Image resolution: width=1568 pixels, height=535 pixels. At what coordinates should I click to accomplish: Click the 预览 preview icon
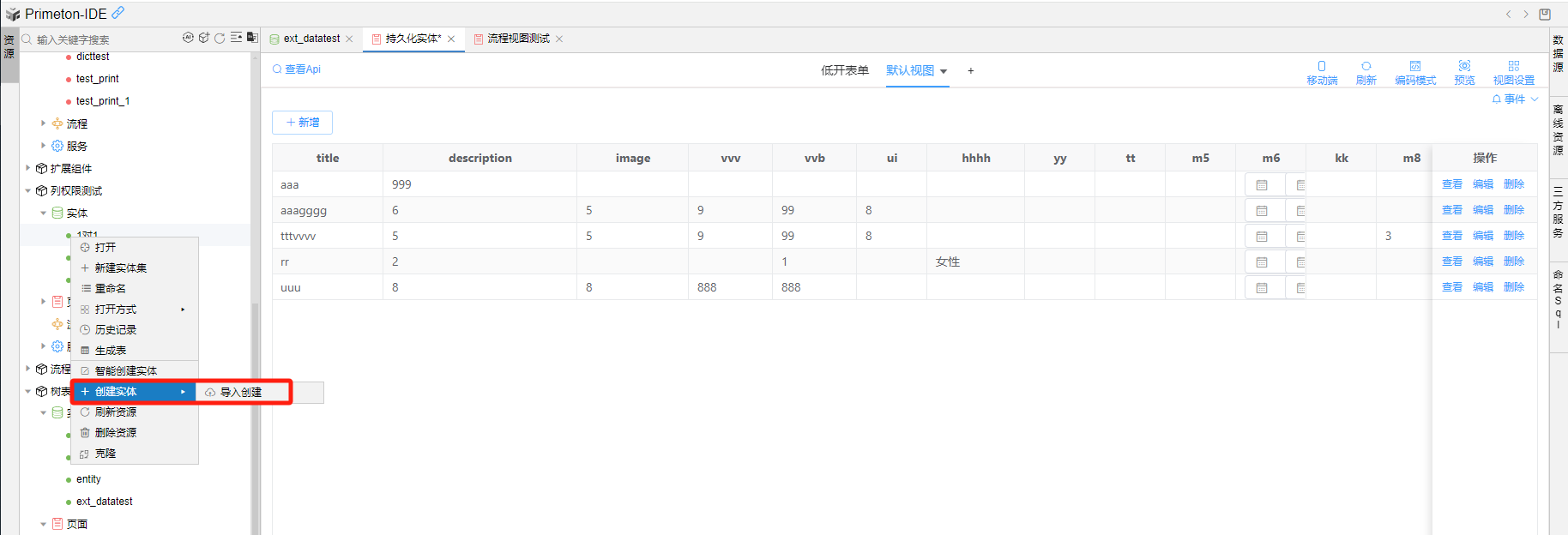coord(1464,72)
